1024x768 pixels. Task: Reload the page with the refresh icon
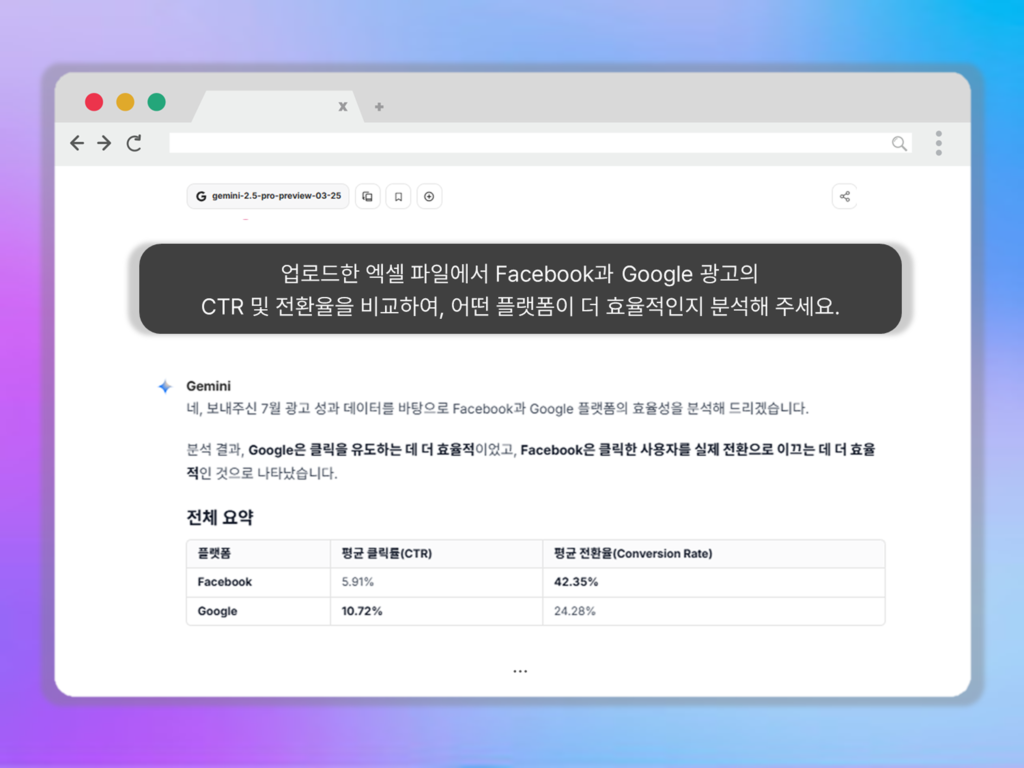134,143
